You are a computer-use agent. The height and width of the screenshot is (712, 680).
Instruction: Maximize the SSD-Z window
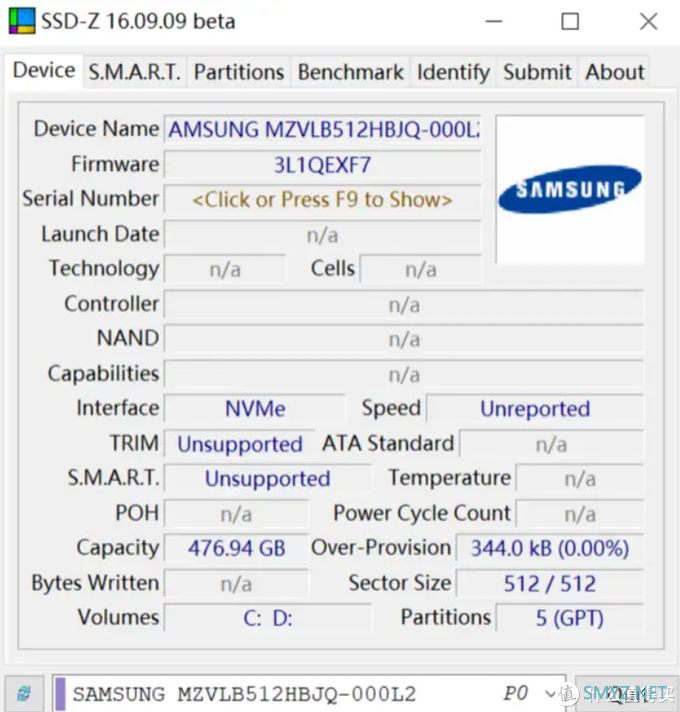point(570,21)
